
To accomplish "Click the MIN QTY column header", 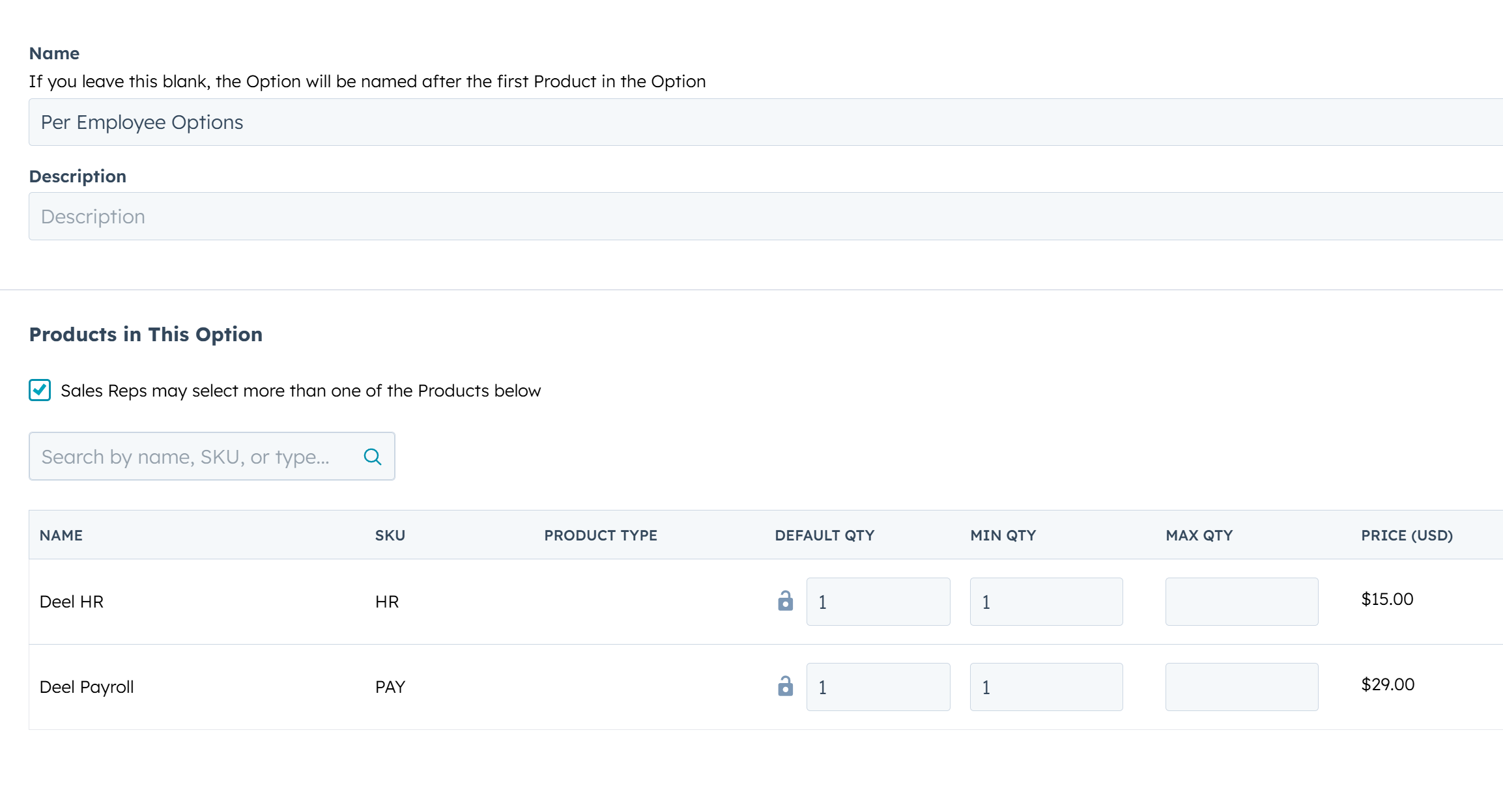I will pos(1003,535).
